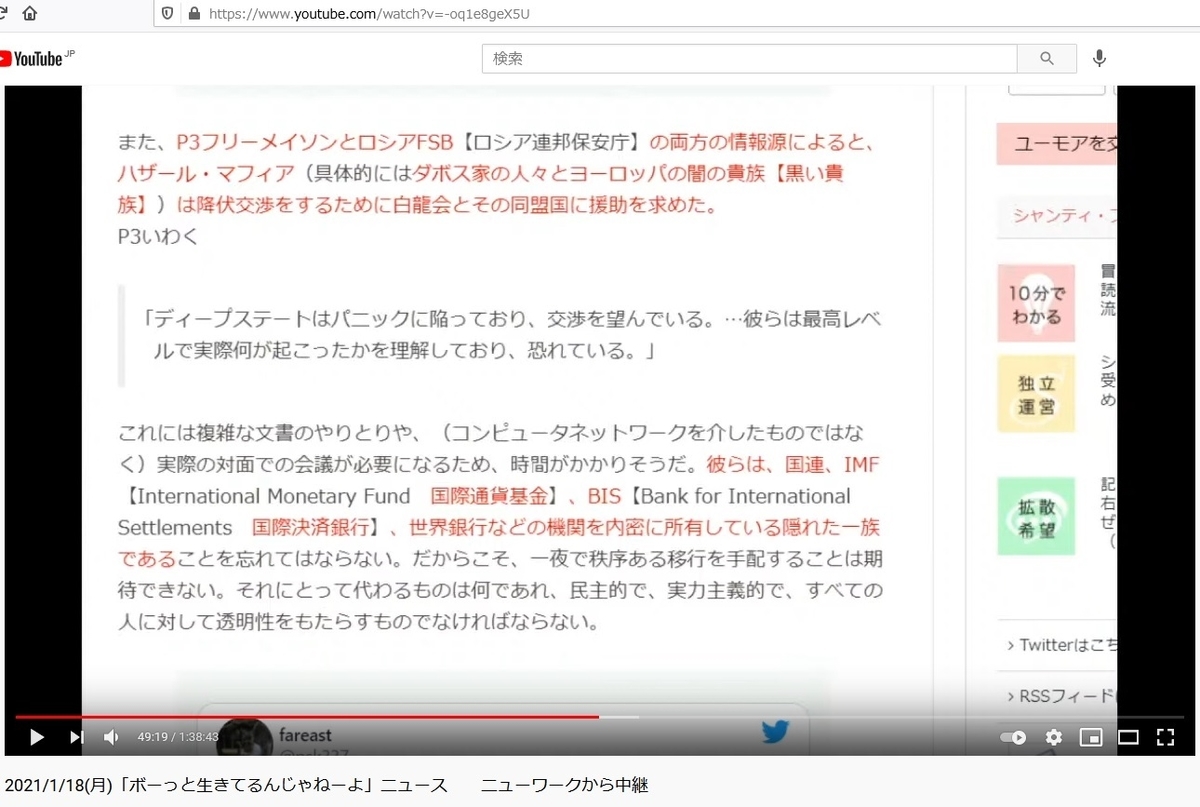Image resolution: width=1200 pixels, height=807 pixels.
Task: Enter fullscreen mode
Action: pos(1165,737)
